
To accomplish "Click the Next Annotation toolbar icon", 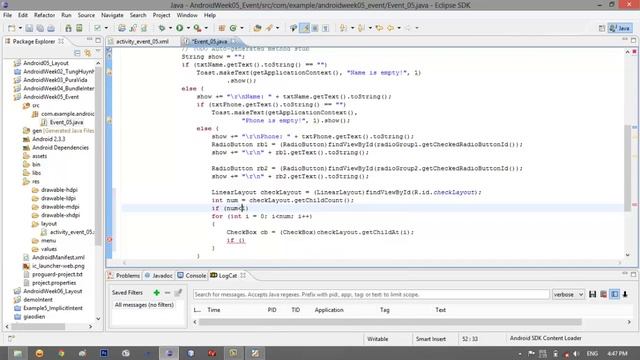I will [x=343, y=28].
